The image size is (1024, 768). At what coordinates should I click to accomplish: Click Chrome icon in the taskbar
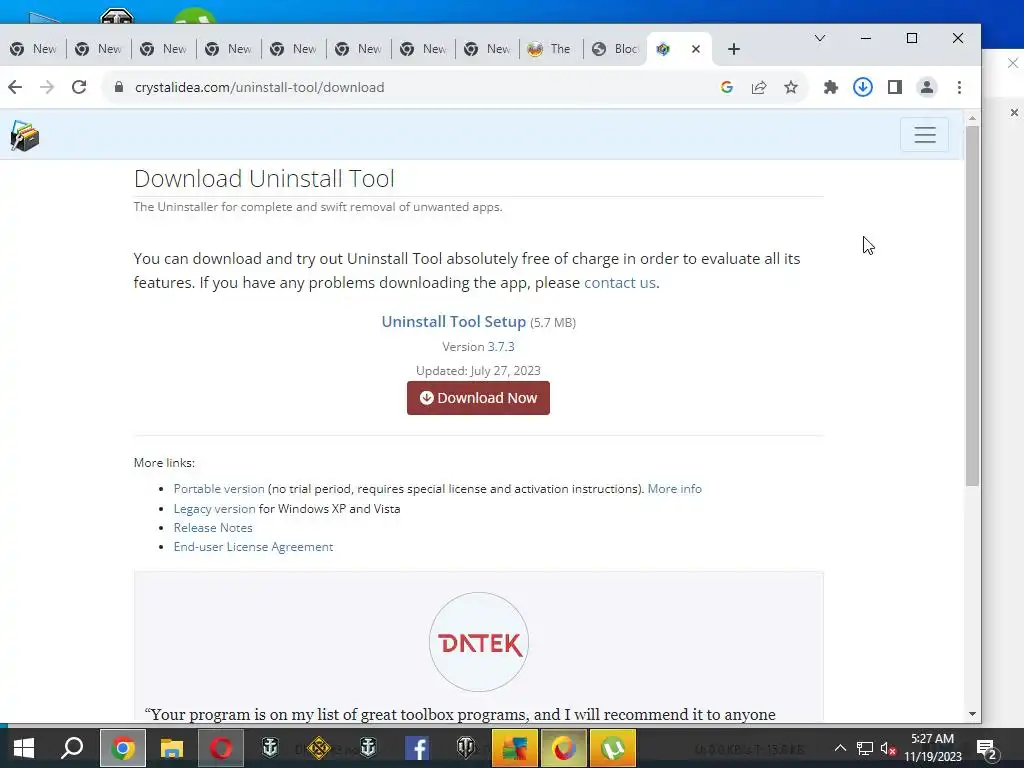(122, 748)
